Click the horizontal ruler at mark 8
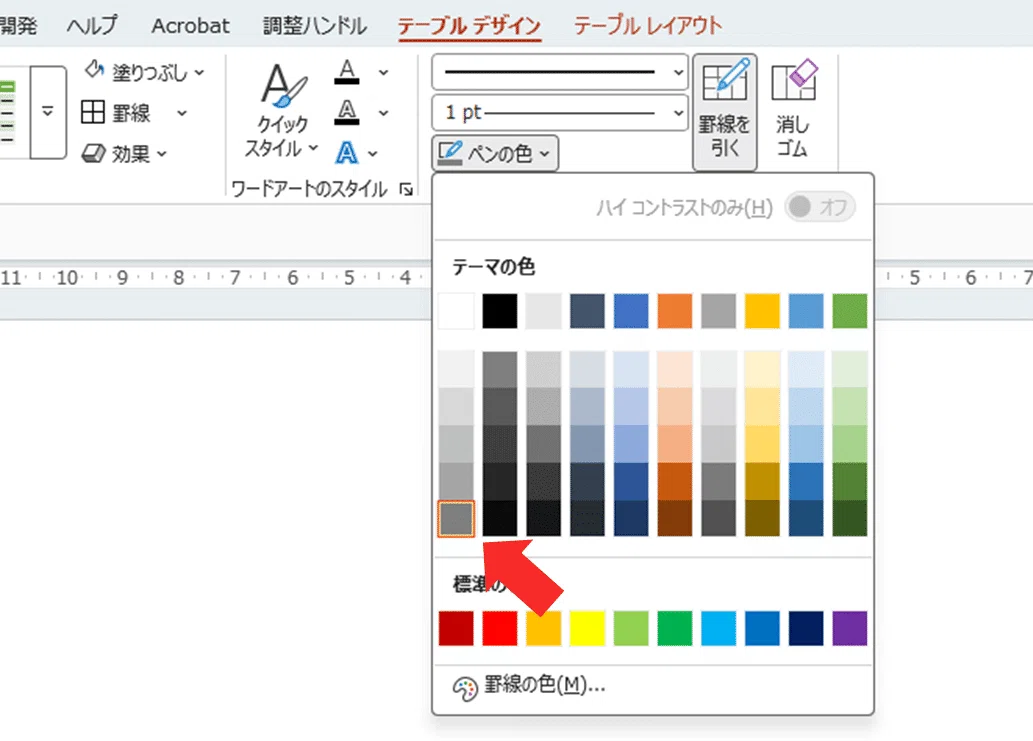Viewport: 1033px width, 741px height. 179,277
